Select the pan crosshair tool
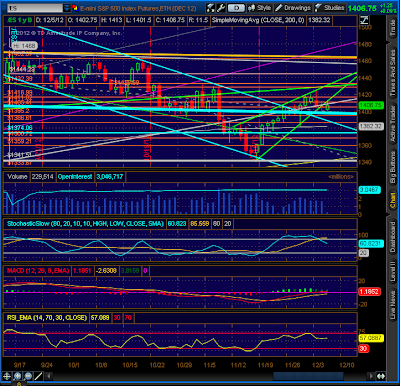This screenshot has width=400, height=386. [7, 376]
